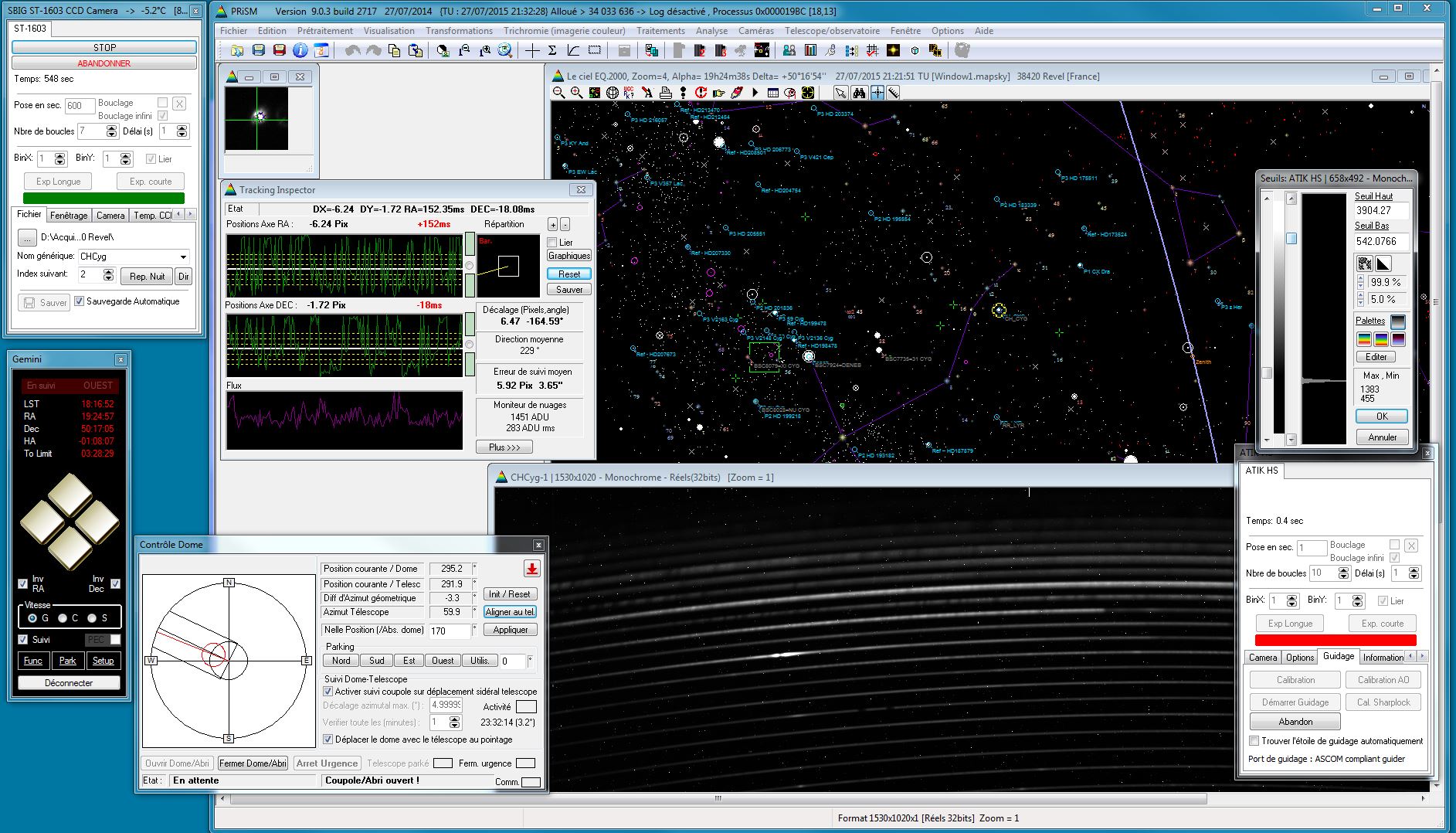Viewport: 1456px width, 833px height.
Task: Click the Sigma sum icon in toolbar
Action: click(x=552, y=51)
